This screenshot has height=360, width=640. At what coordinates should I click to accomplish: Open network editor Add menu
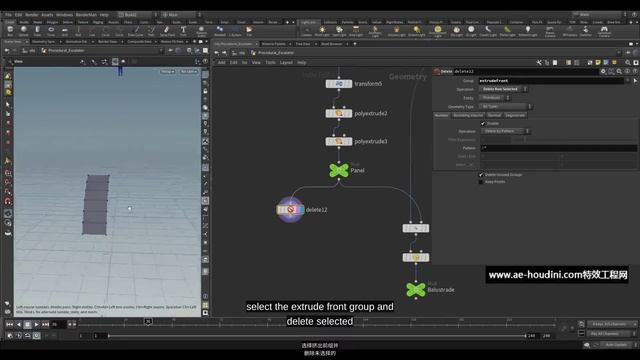221,62
